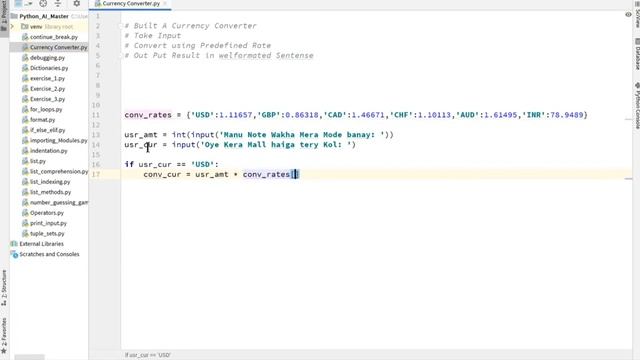
Task: Place cursor on conv_rates dictionary name line 11
Action: point(148,115)
